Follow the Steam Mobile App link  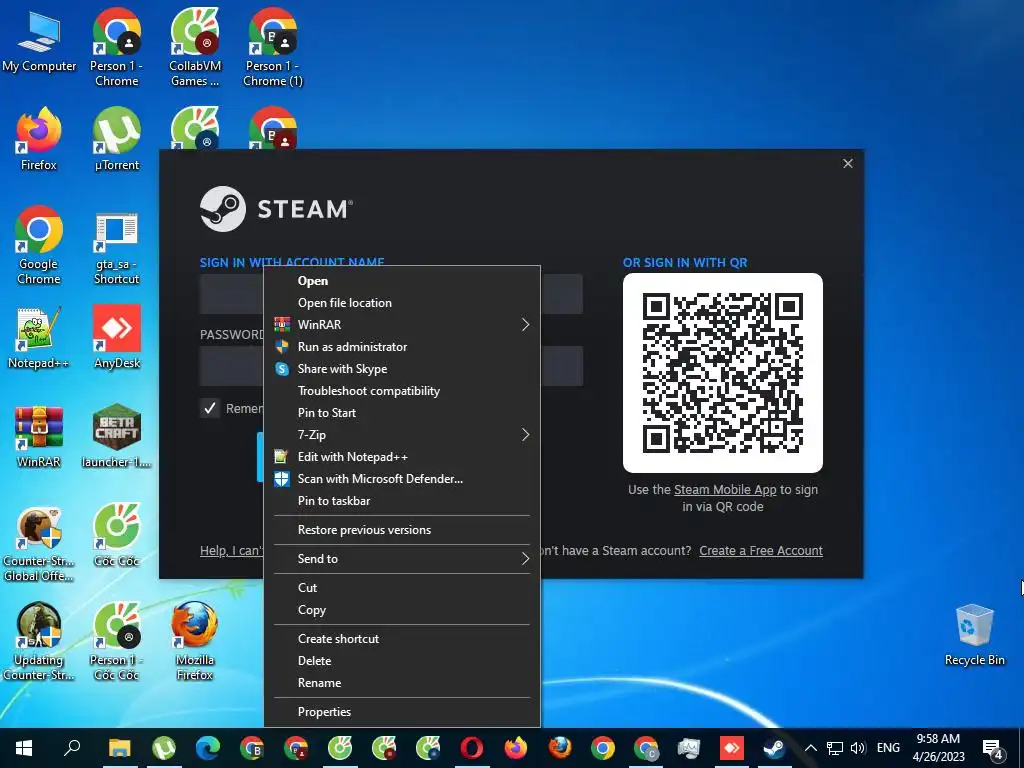point(725,490)
